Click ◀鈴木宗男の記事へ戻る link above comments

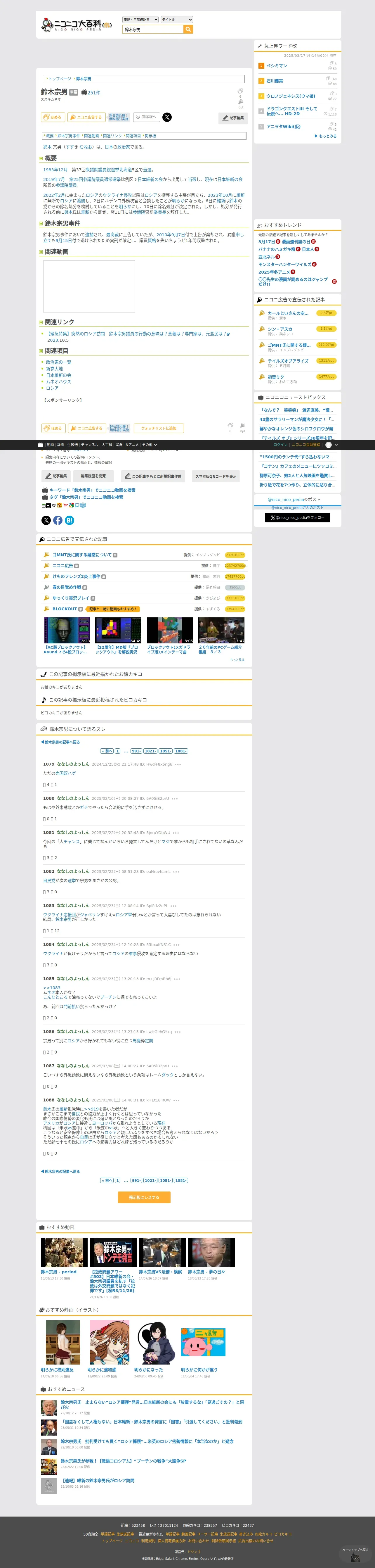click(x=60, y=742)
